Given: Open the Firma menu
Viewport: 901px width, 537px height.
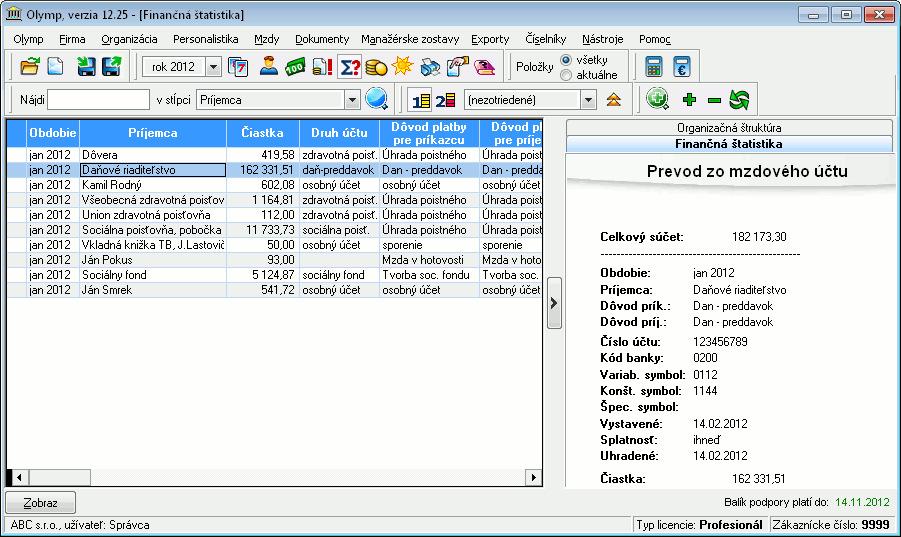Looking at the screenshot, I should [x=72, y=39].
